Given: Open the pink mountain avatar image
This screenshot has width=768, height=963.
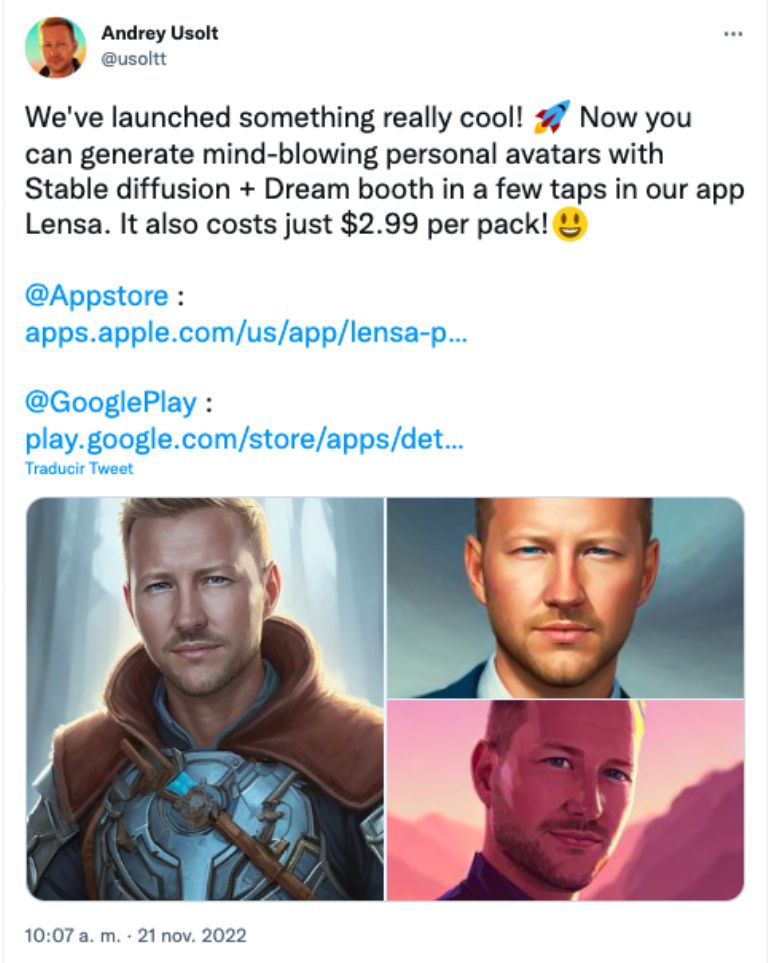Looking at the screenshot, I should [x=565, y=800].
